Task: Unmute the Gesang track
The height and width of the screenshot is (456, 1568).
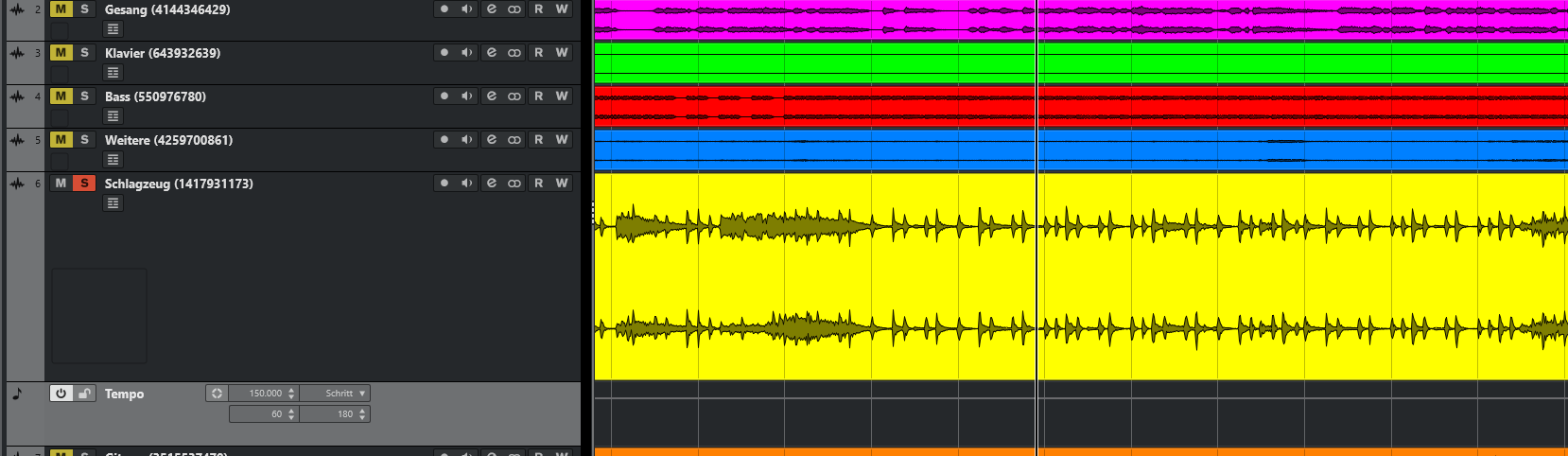Action: [x=61, y=9]
